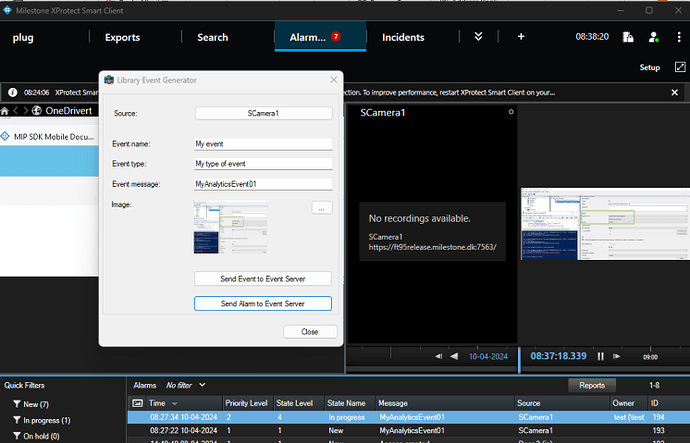Viewport: 690px width, 443px height.
Task: Open the No filter dropdown
Action: (x=185, y=385)
